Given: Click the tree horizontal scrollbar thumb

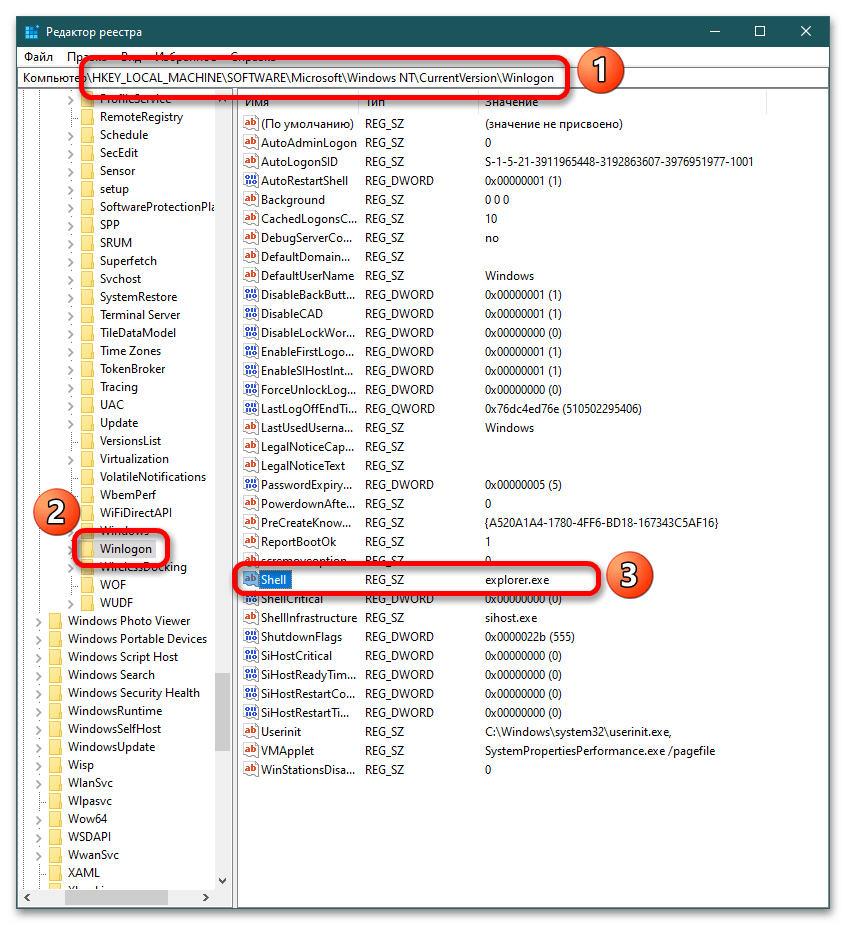Looking at the screenshot, I should click(x=116, y=897).
